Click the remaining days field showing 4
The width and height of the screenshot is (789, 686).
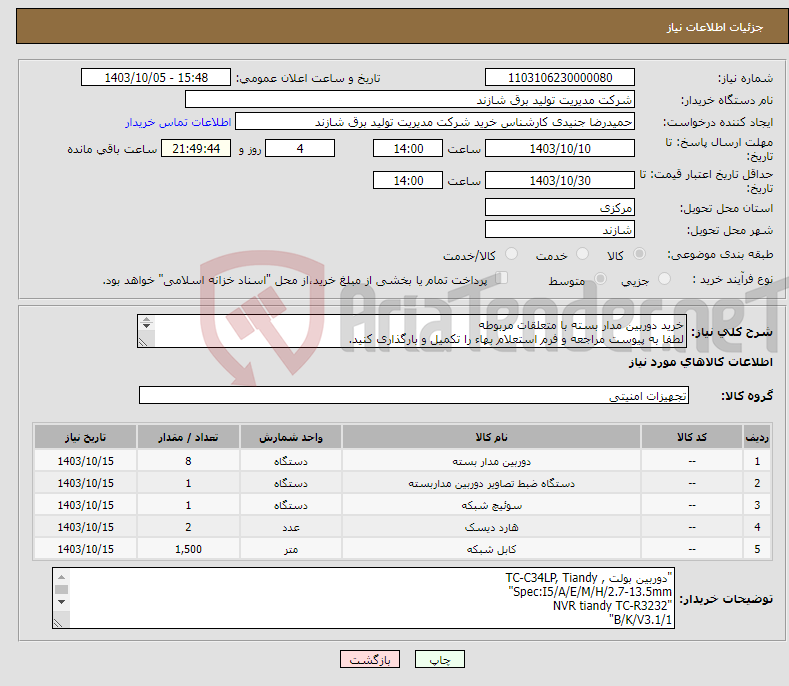(x=300, y=148)
